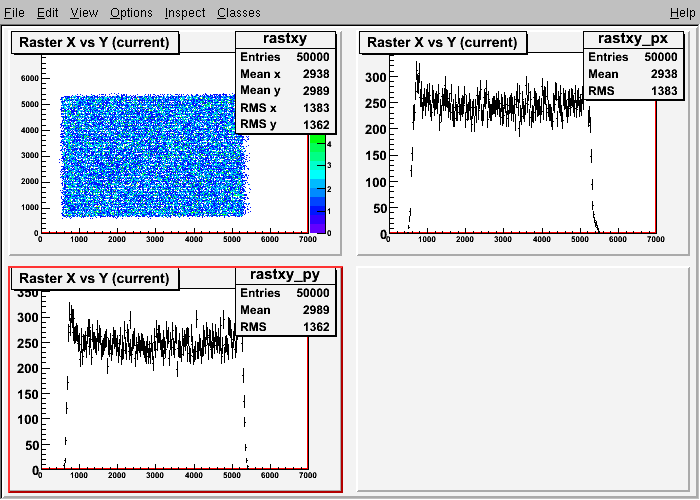Select the rastxy 2D histogram title box
Image resolution: width=700 pixels, height=500 pixels.
pos(95,42)
